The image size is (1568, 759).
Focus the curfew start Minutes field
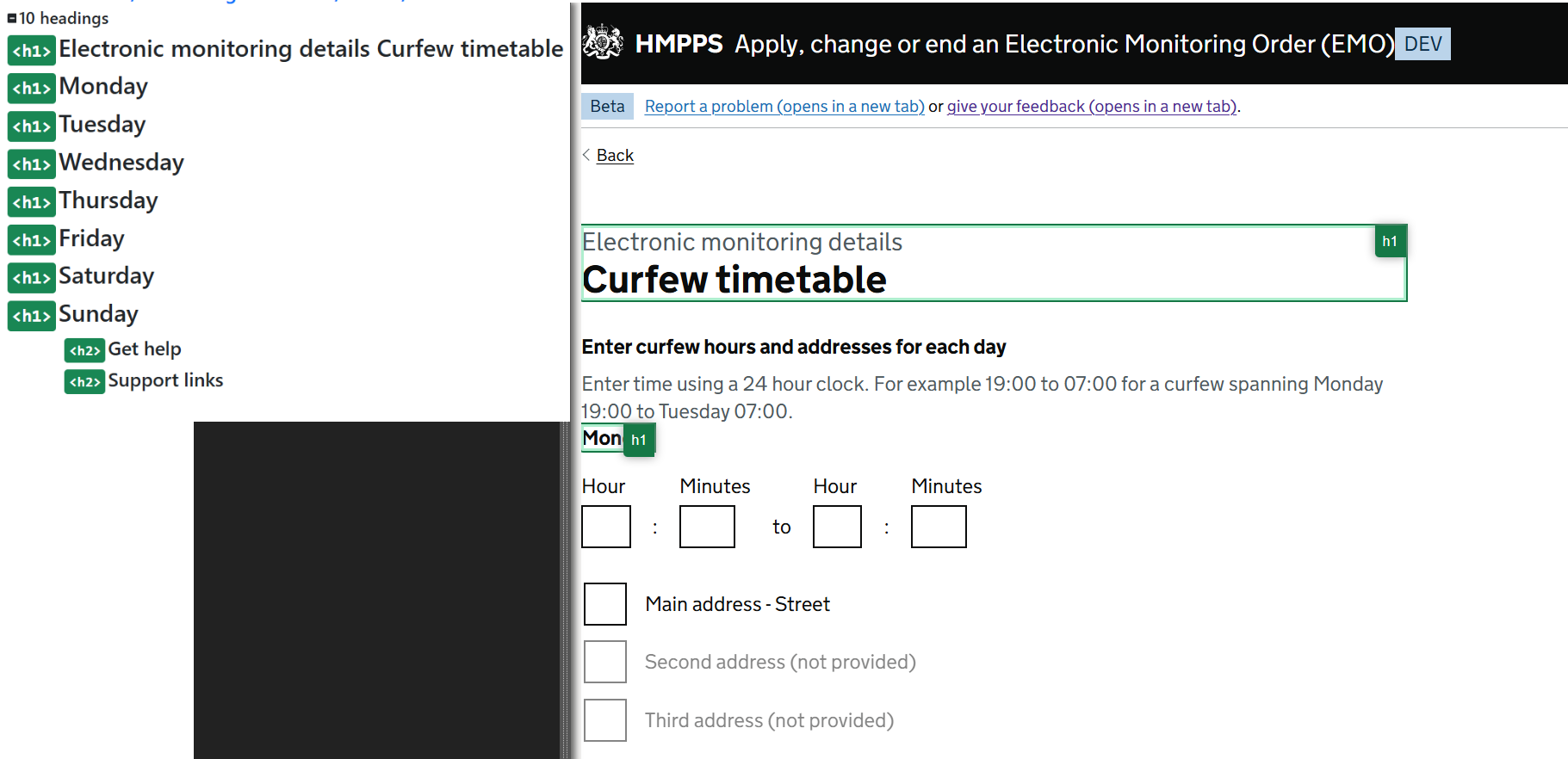pos(707,527)
